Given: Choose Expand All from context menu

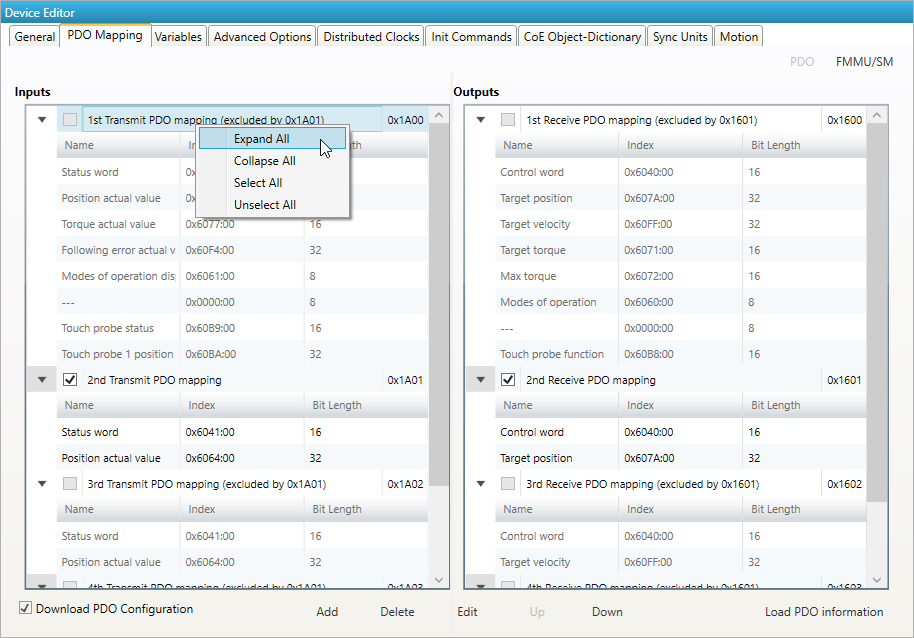Looking at the screenshot, I should tap(262, 139).
